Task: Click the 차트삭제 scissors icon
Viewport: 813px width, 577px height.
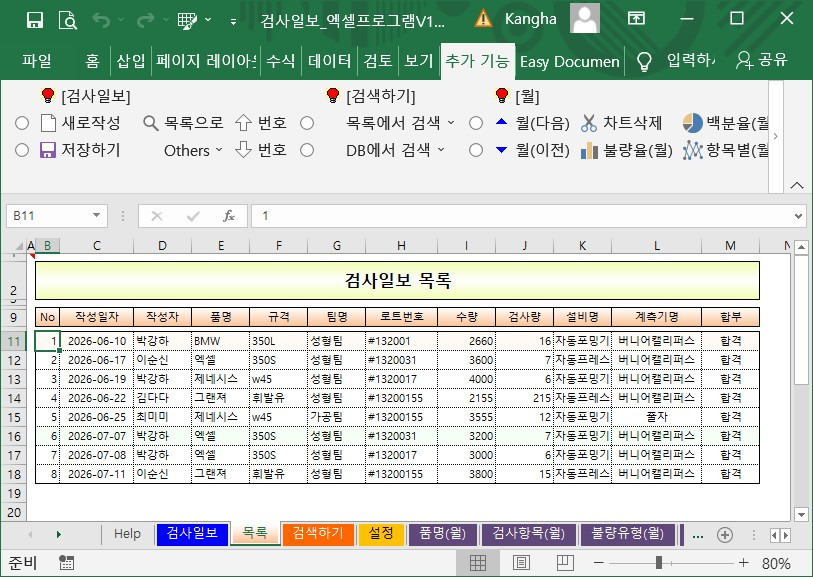Action: point(588,123)
